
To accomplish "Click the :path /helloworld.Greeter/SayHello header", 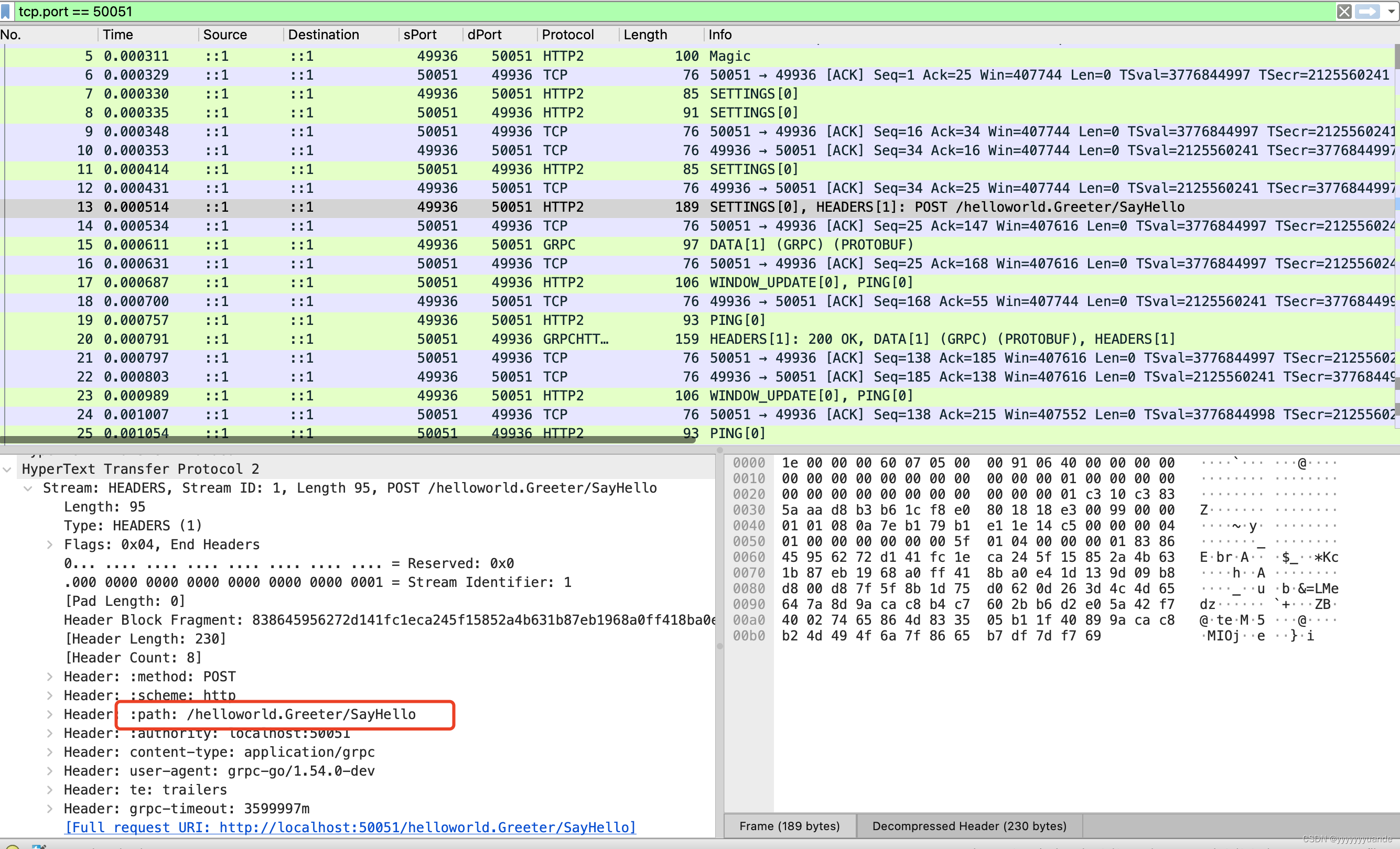I will (273, 714).
